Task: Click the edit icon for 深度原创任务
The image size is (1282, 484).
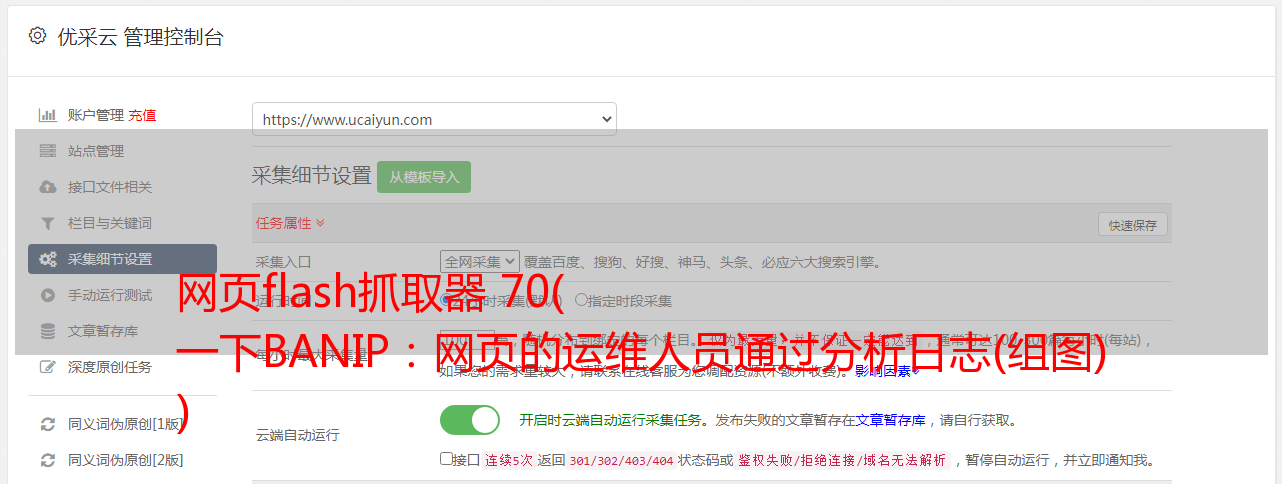Action: coord(47,367)
